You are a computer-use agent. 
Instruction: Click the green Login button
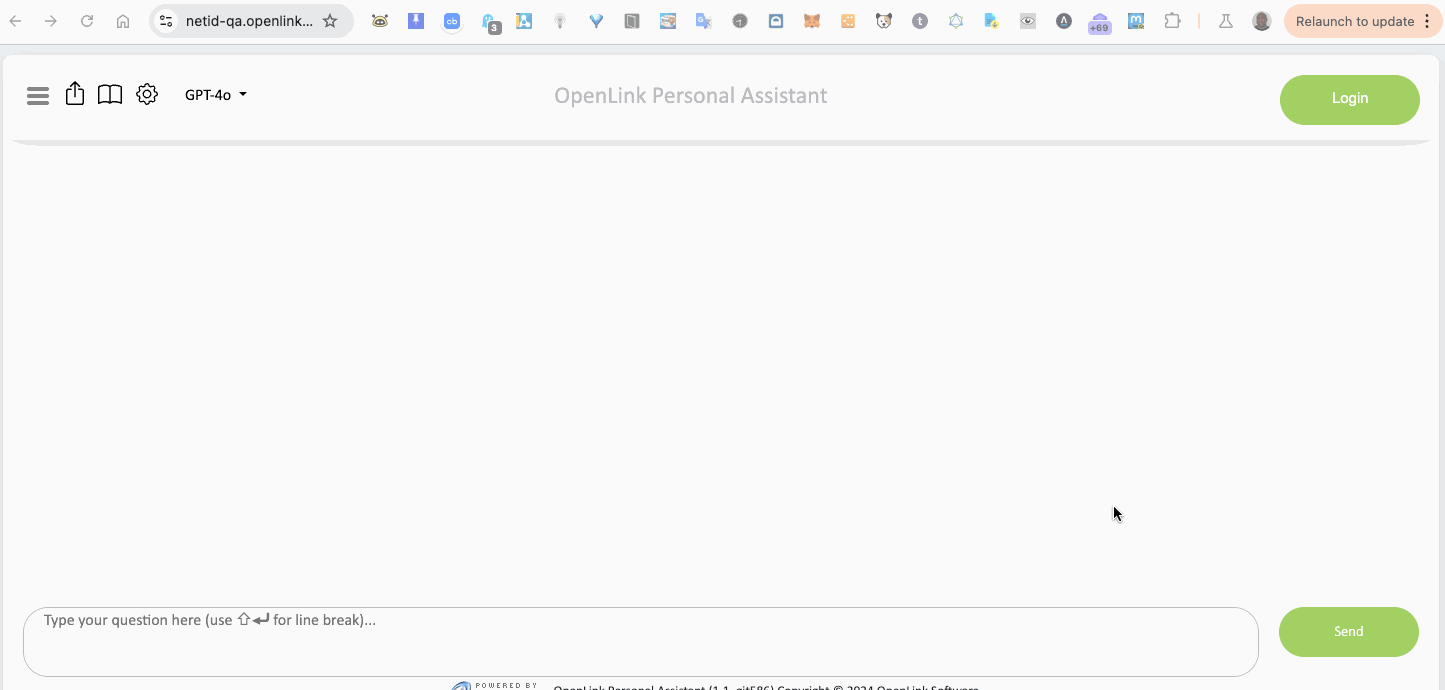click(1350, 99)
